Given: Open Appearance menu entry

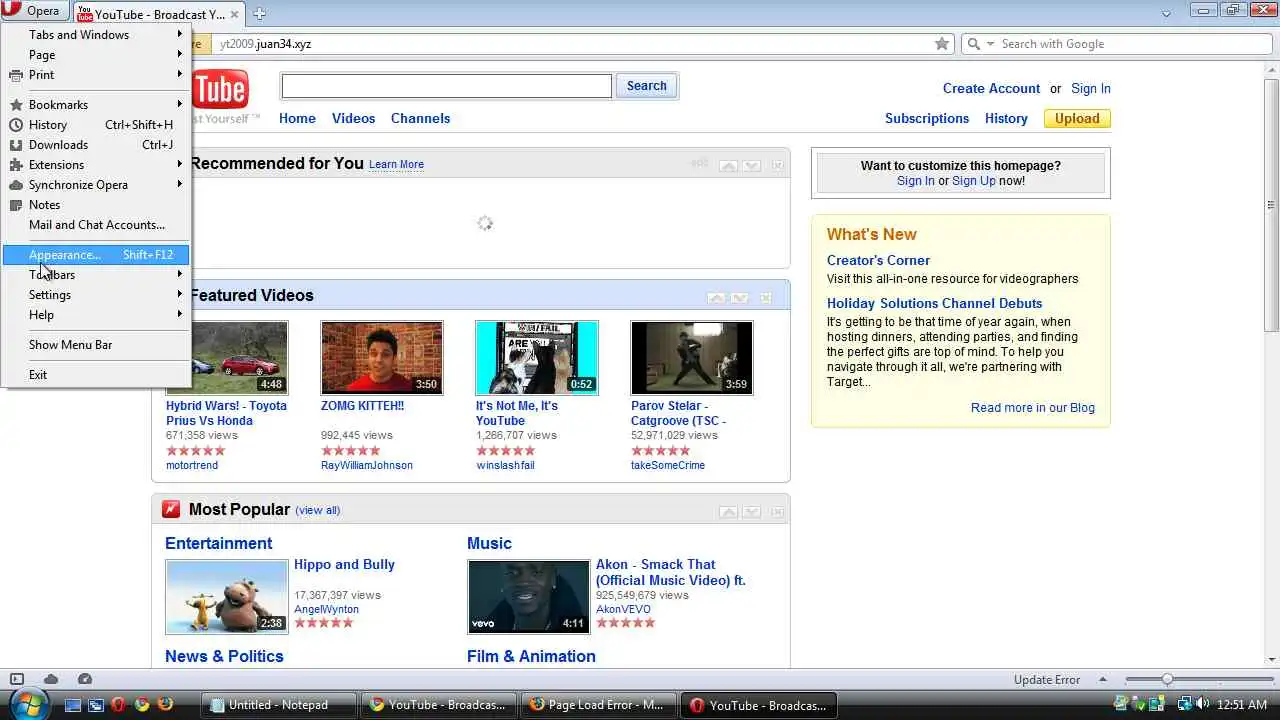Looking at the screenshot, I should click(x=96, y=255).
